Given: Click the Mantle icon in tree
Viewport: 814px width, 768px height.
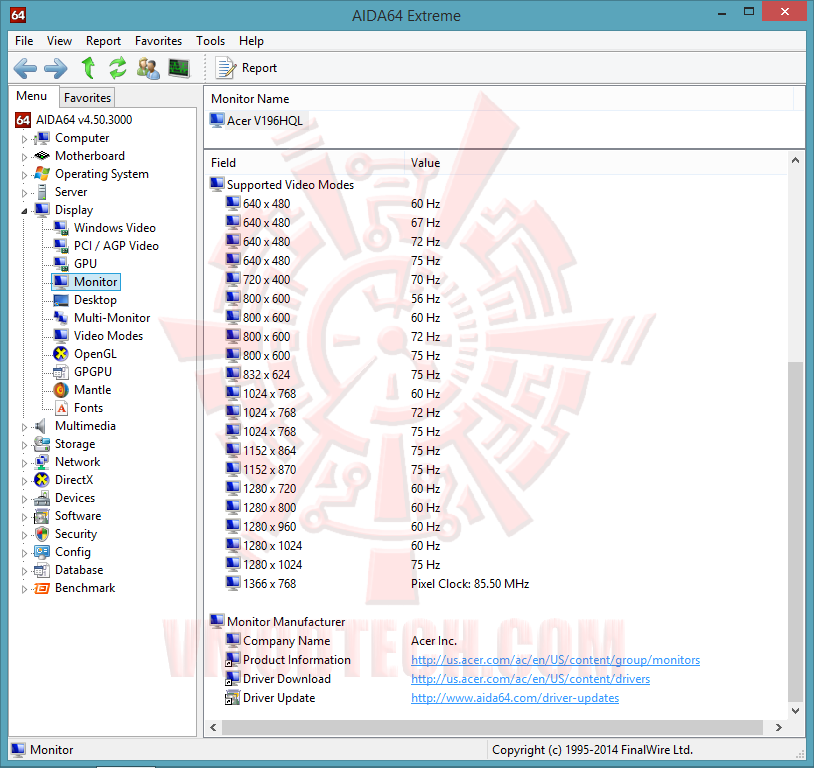Looking at the screenshot, I should pos(61,390).
